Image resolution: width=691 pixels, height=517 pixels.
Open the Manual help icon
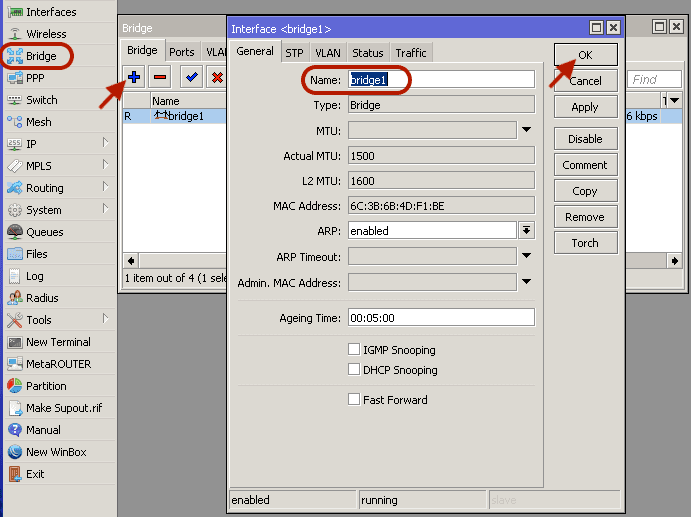click(15, 430)
